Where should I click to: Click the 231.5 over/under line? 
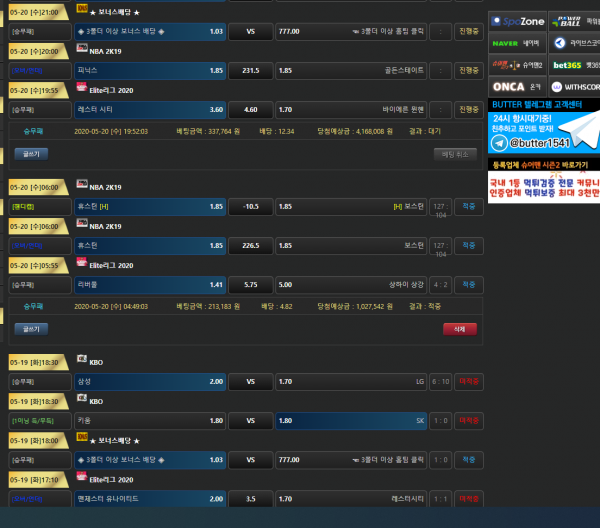pyautogui.click(x=251, y=71)
